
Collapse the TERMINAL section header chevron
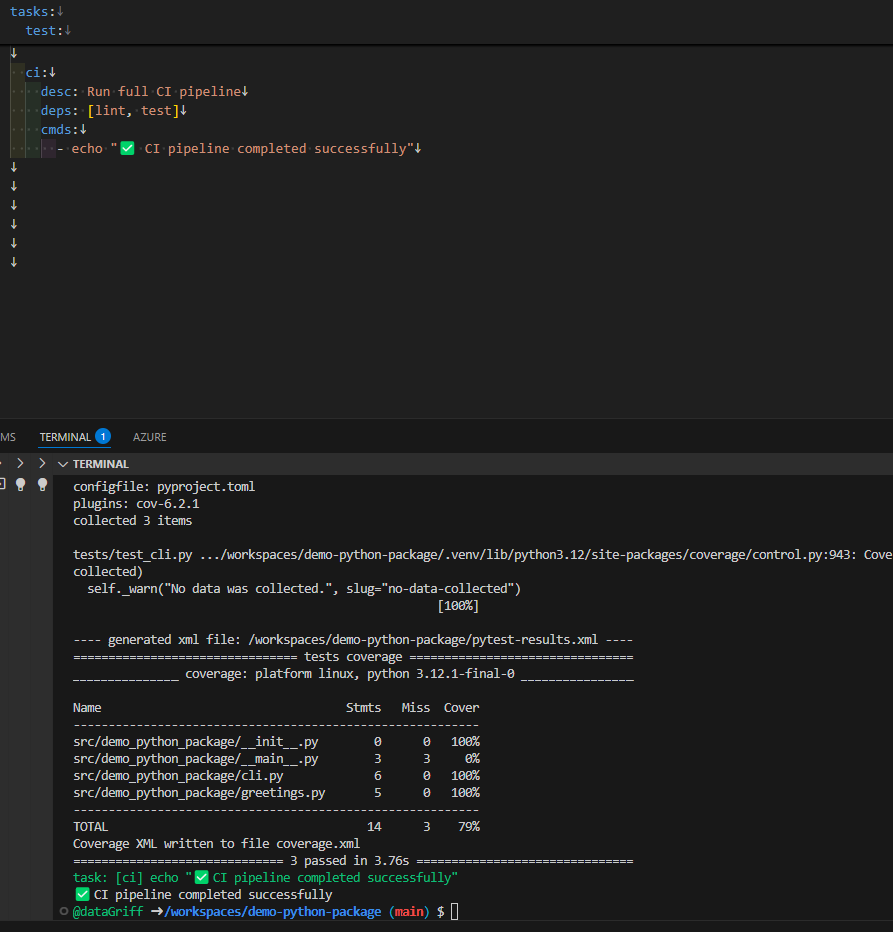(x=63, y=464)
